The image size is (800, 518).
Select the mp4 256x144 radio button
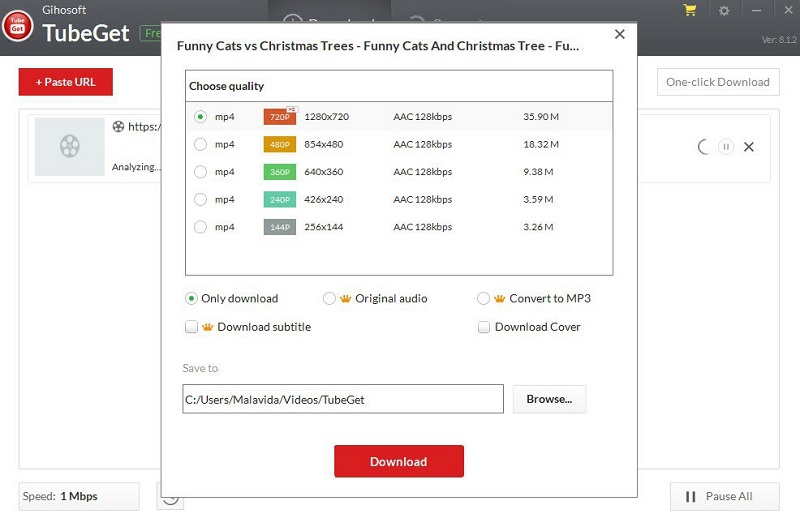tap(201, 227)
